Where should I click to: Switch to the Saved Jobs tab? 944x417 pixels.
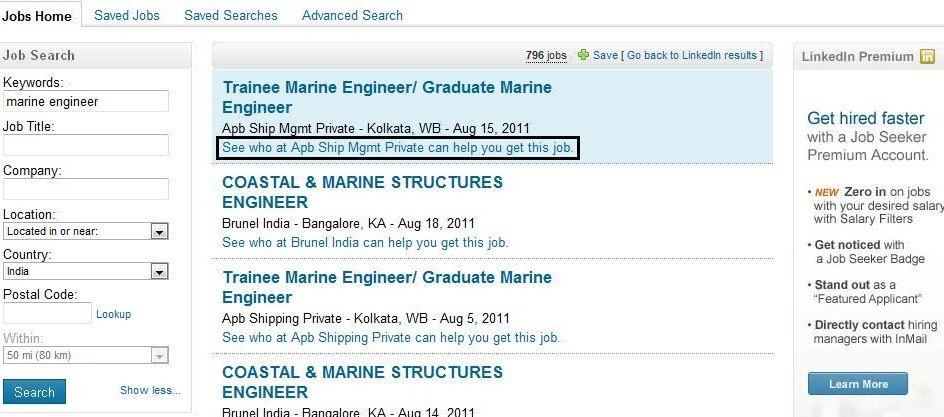coord(127,15)
